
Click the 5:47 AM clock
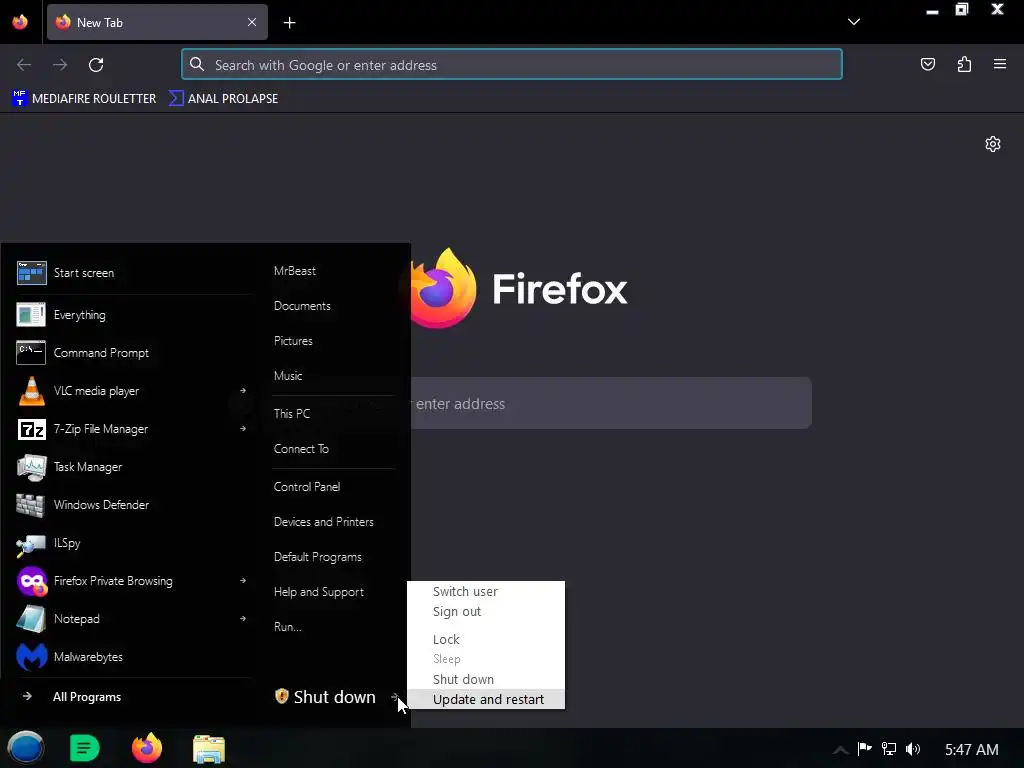[972, 750]
